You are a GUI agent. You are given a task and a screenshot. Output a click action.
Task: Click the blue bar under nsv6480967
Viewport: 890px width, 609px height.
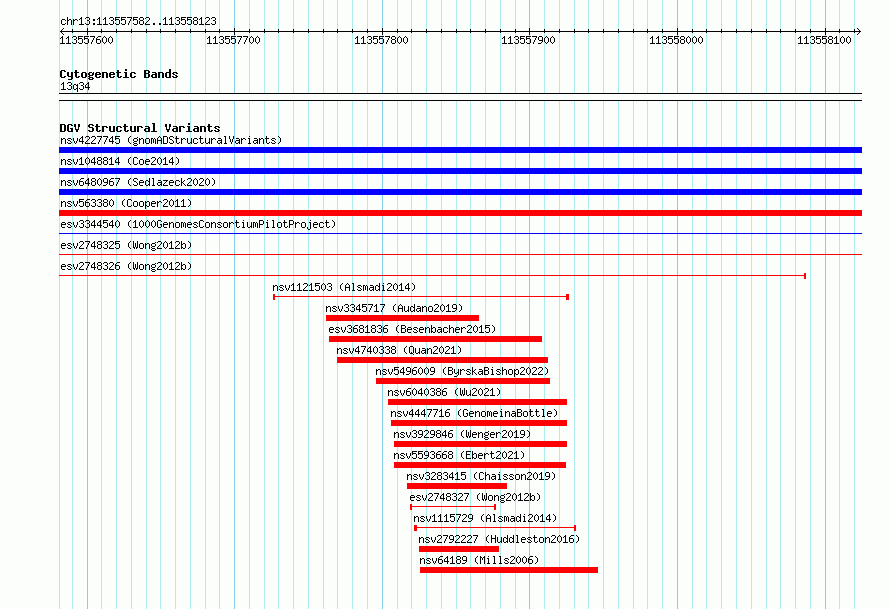[460, 192]
